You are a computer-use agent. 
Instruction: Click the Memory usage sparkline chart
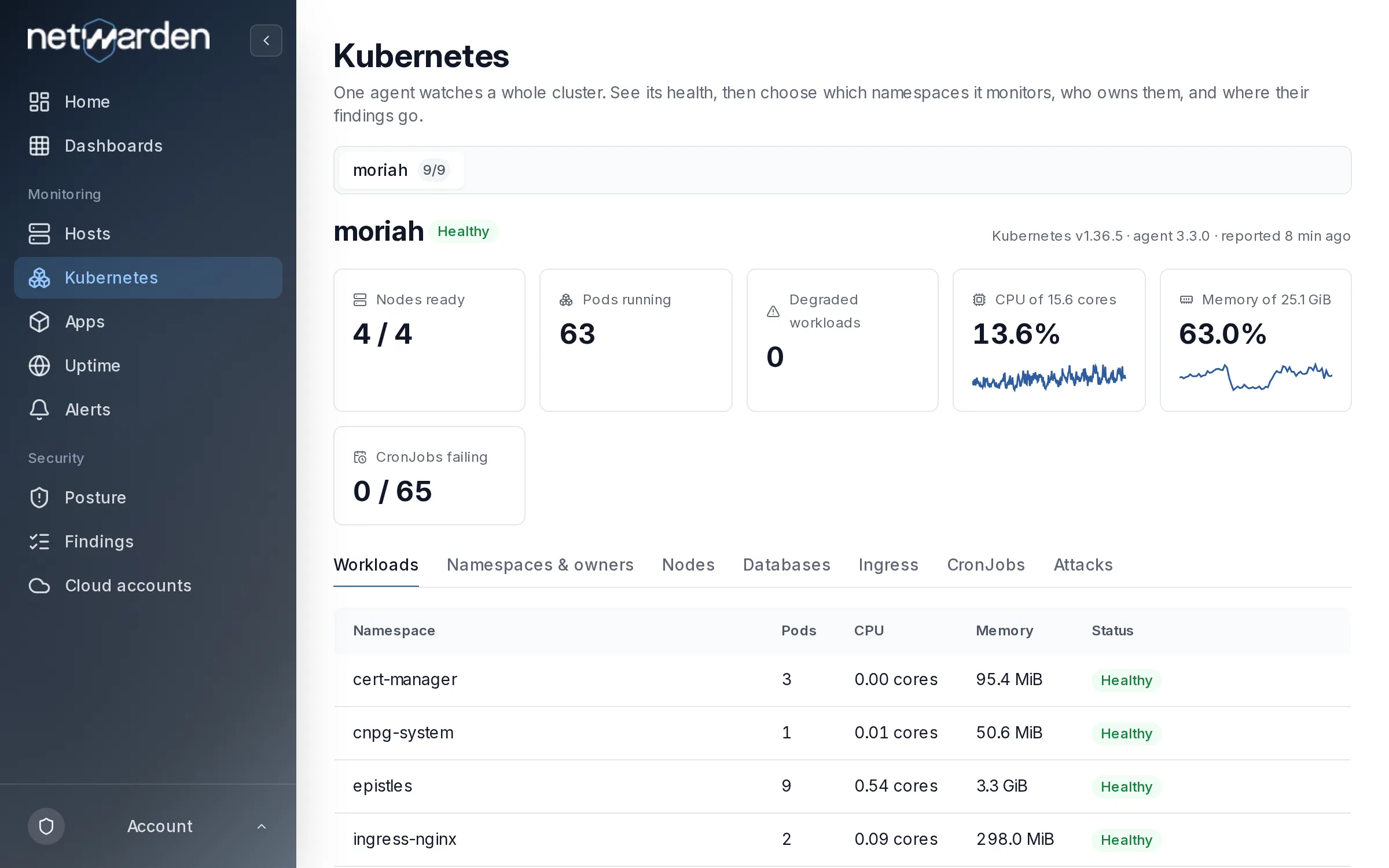(x=1256, y=377)
